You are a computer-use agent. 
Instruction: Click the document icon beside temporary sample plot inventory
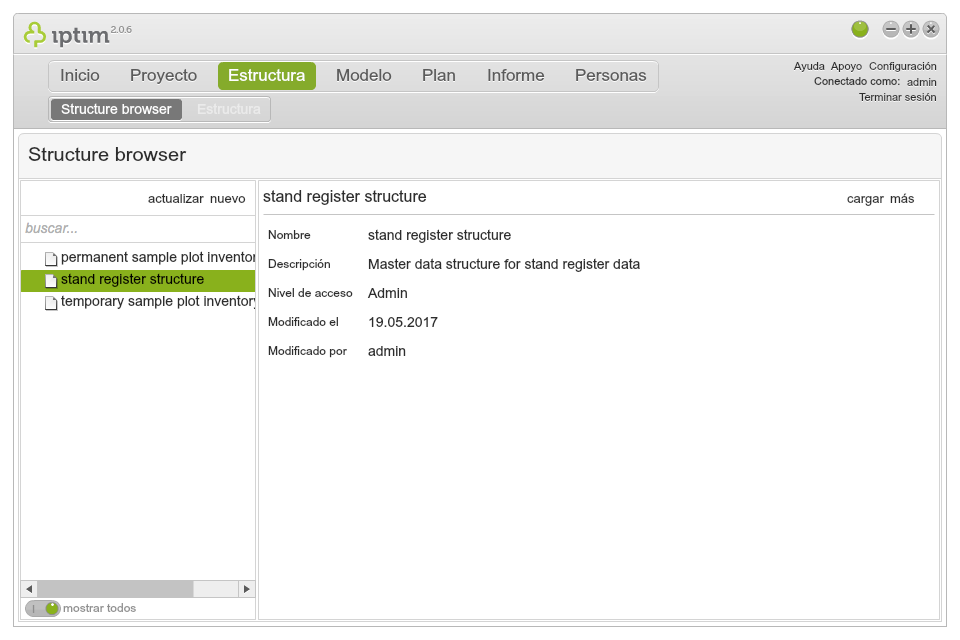[50, 302]
